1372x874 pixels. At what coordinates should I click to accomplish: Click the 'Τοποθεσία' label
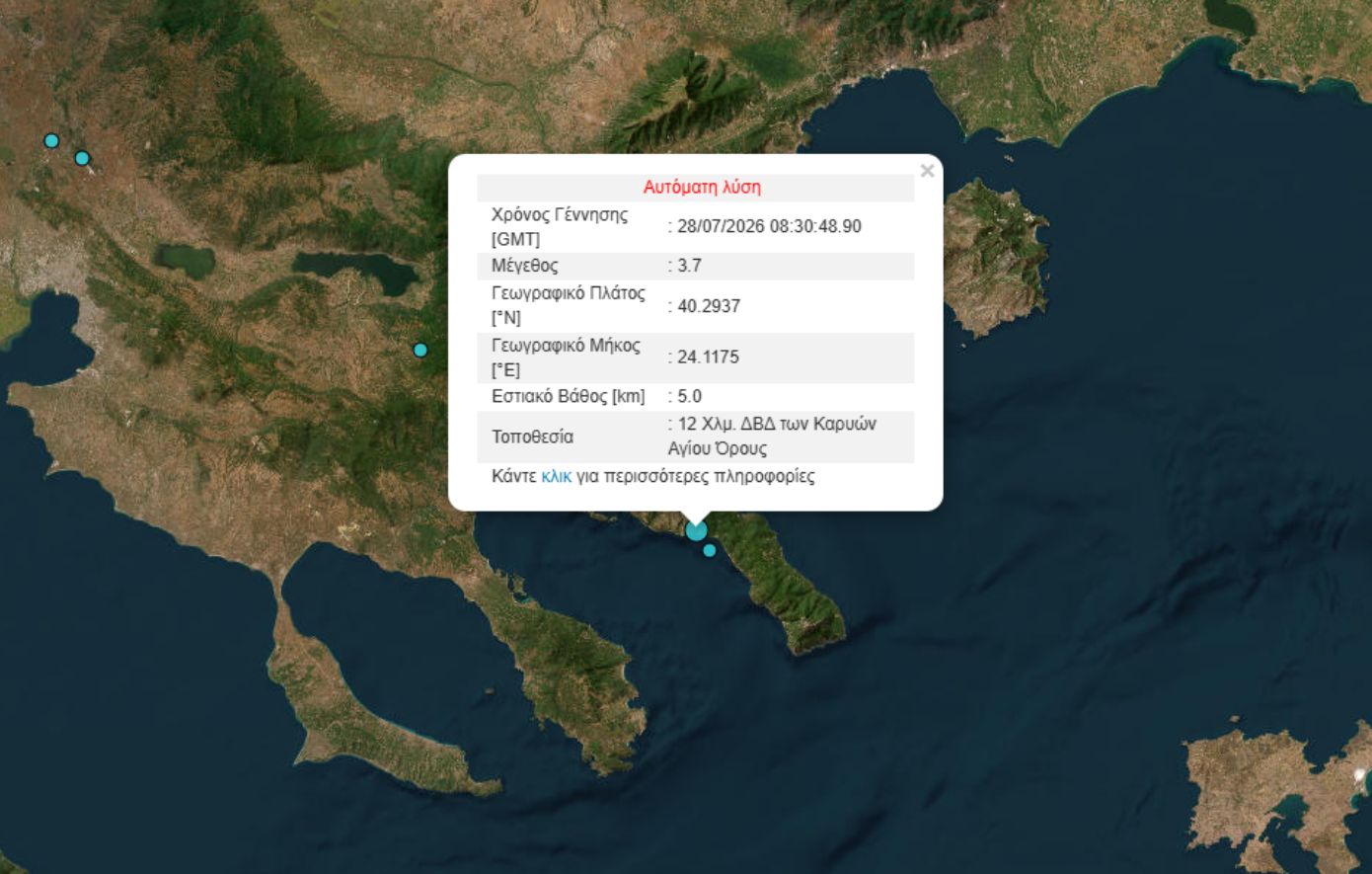pos(532,437)
